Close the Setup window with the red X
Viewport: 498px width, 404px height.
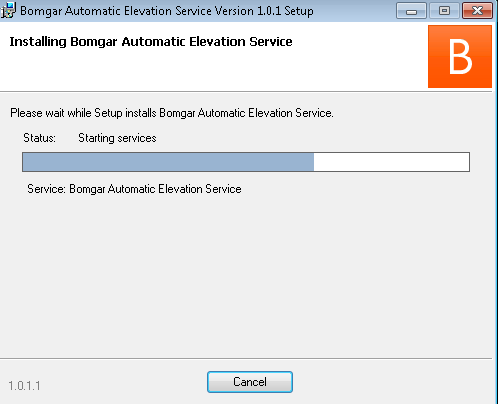pyautogui.click(x=477, y=11)
